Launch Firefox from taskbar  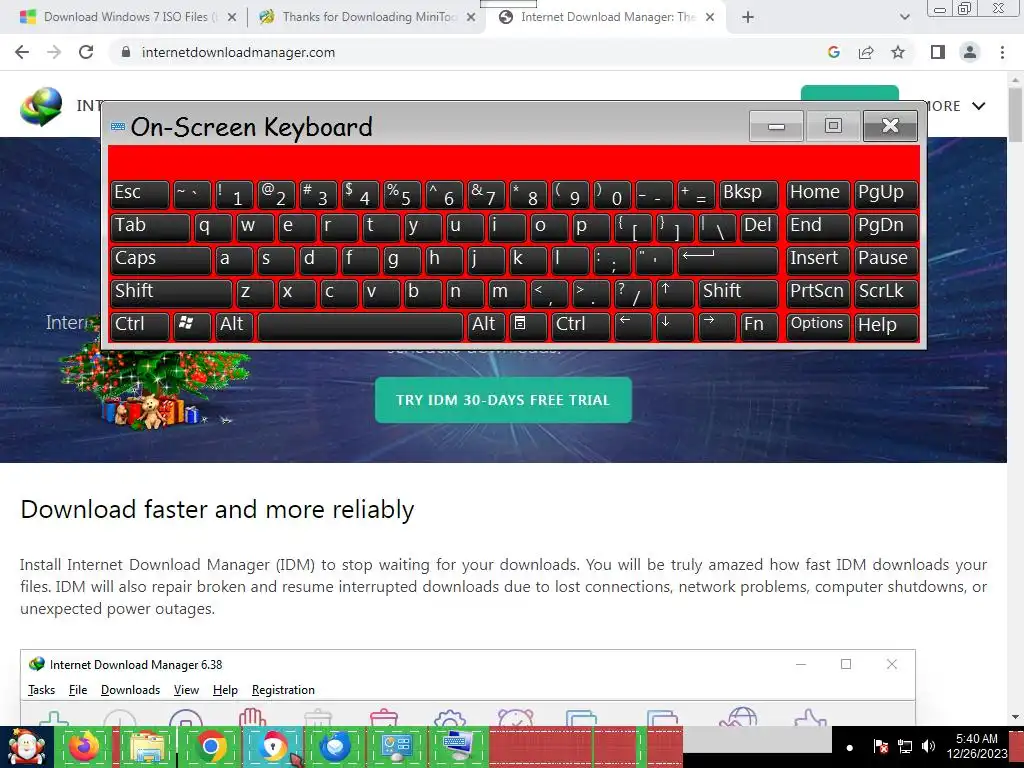(84, 747)
